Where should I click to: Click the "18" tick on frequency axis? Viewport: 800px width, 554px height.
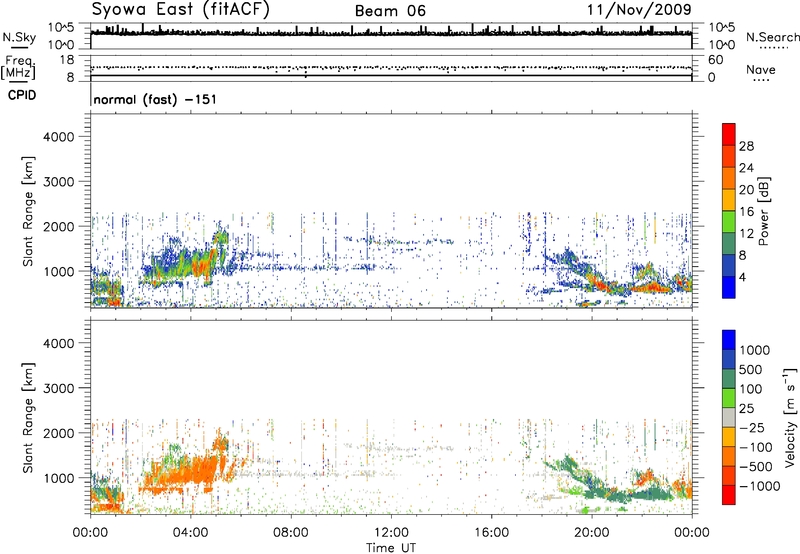67,60
